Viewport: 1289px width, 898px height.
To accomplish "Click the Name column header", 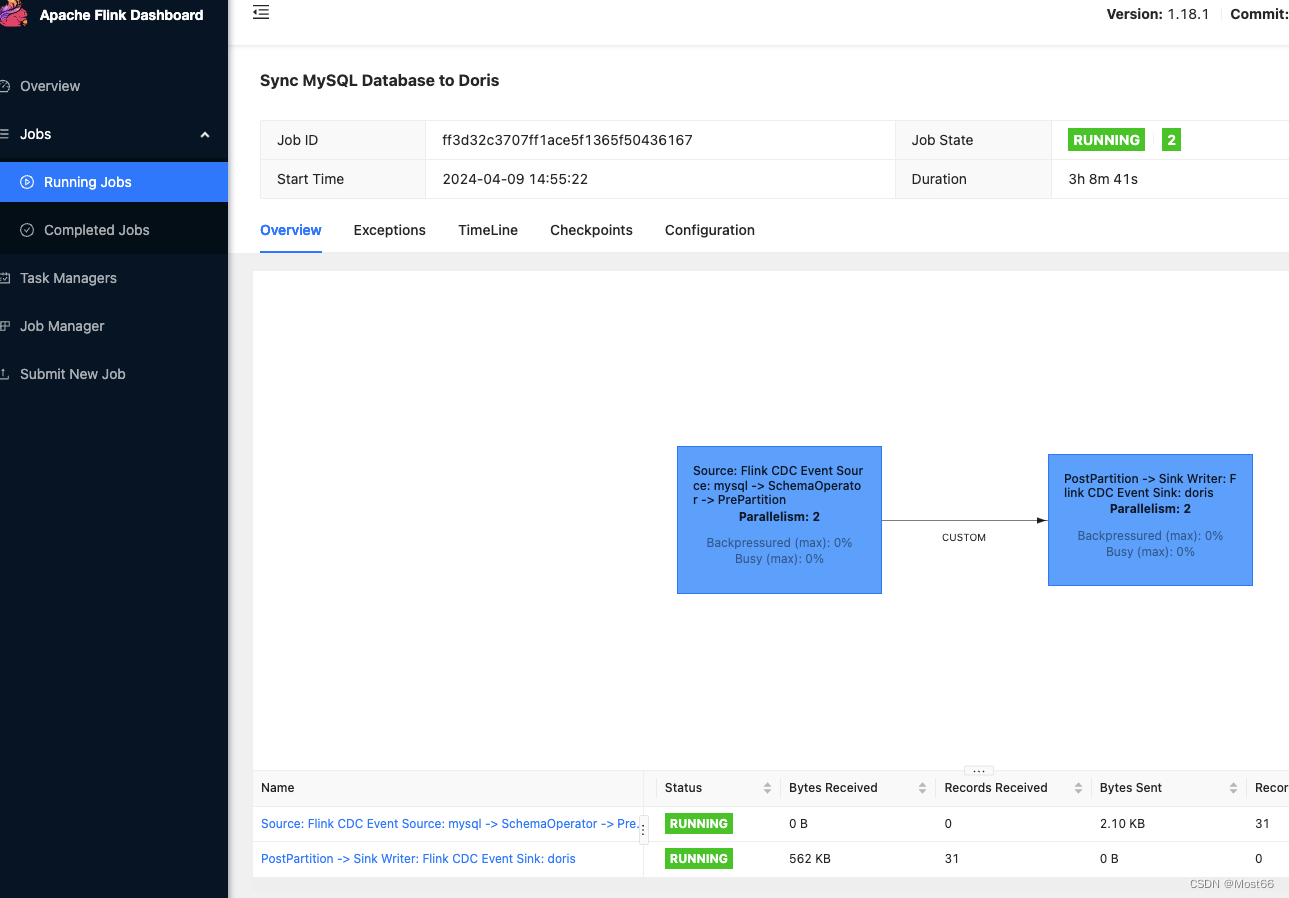I will 278,788.
